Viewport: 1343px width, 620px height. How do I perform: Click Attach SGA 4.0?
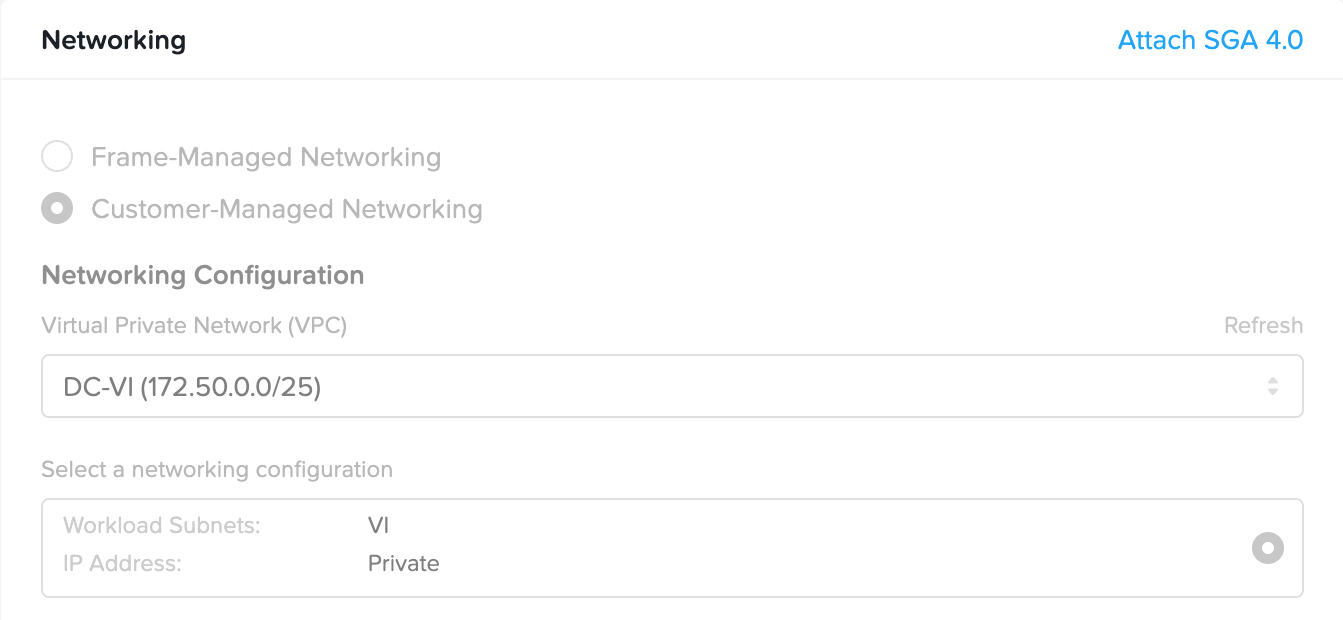[1210, 40]
